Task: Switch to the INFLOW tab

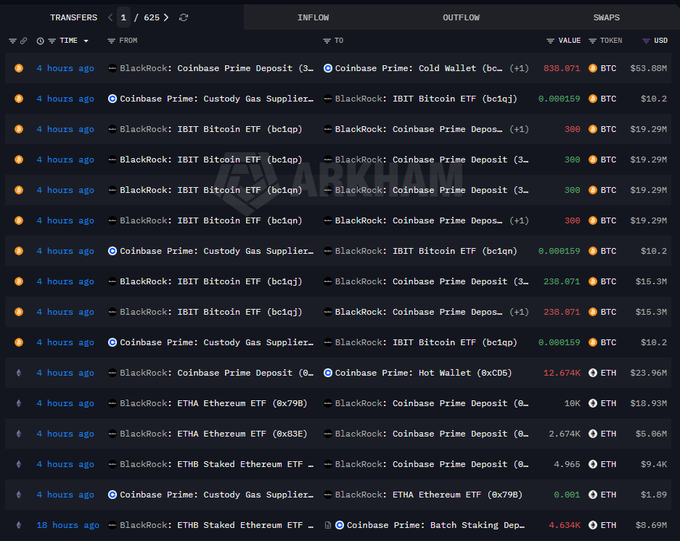Action: pyautogui.click(x=313, y=17)
